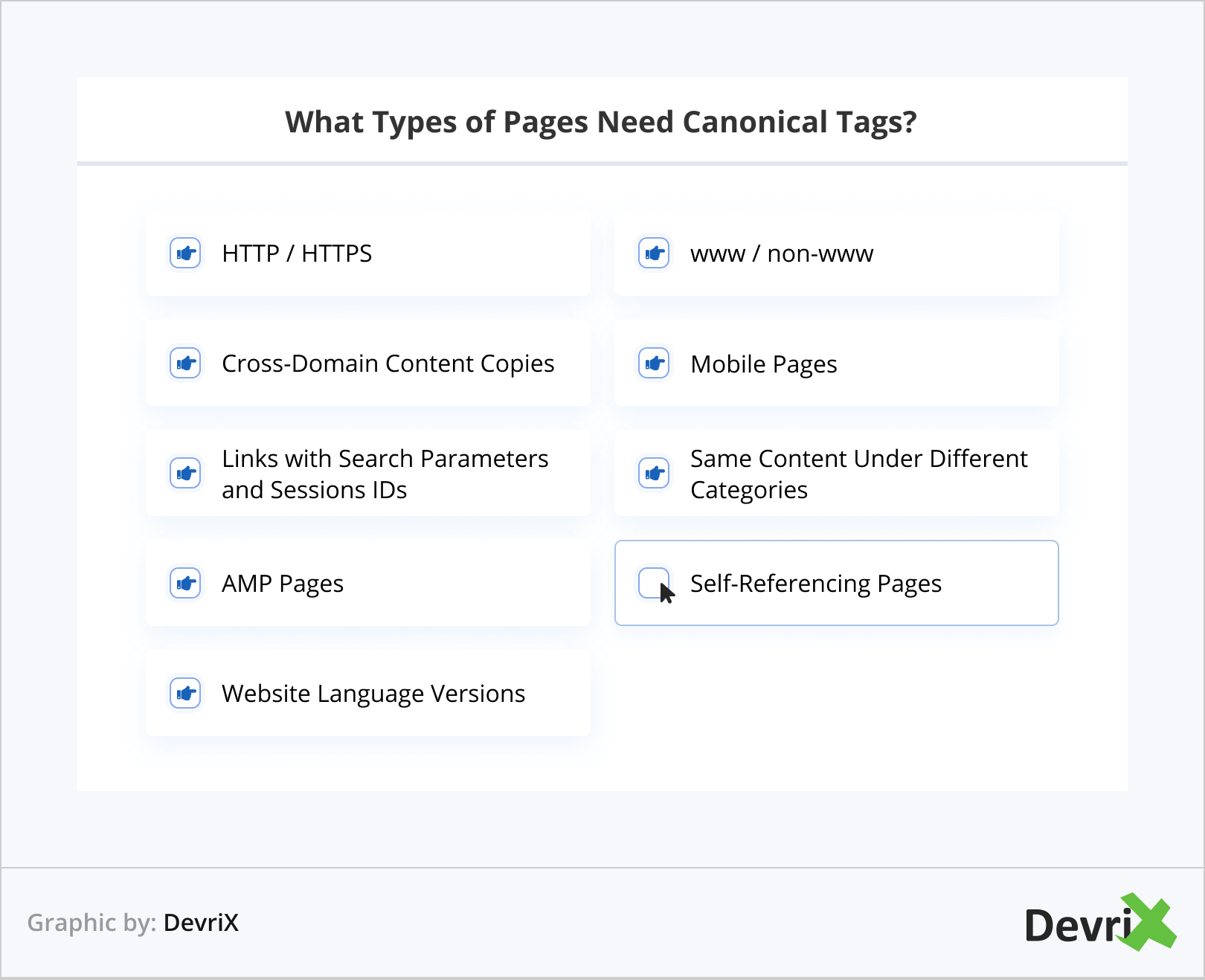1205x980 pixels.
Task: Select the www / non-www label text
Action: coord(782,254)
